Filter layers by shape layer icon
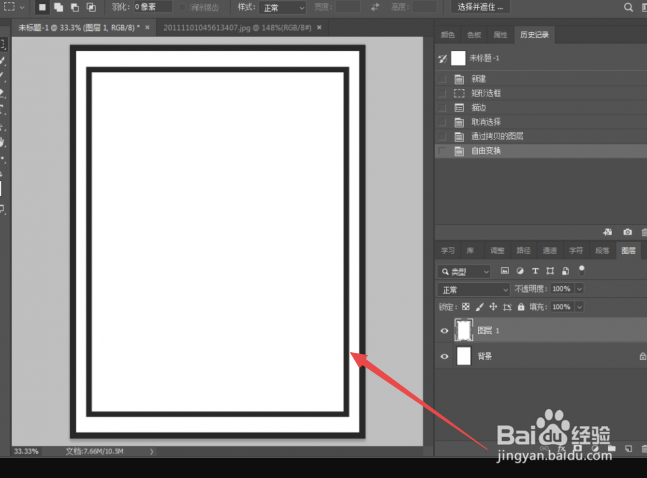647x478 pixels. [550, 271]
